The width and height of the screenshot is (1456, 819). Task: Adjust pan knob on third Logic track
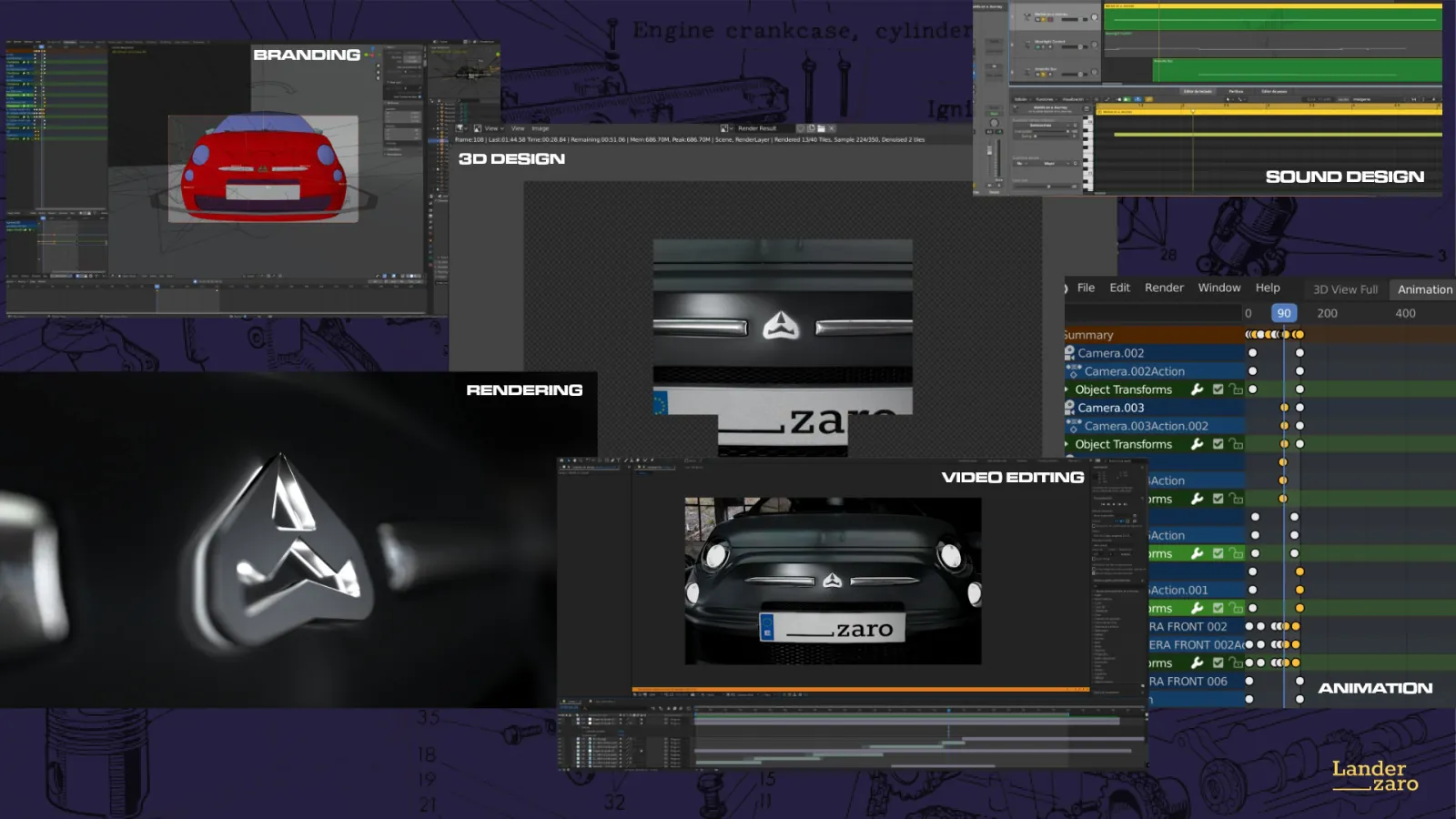[x=1094, y=72]
